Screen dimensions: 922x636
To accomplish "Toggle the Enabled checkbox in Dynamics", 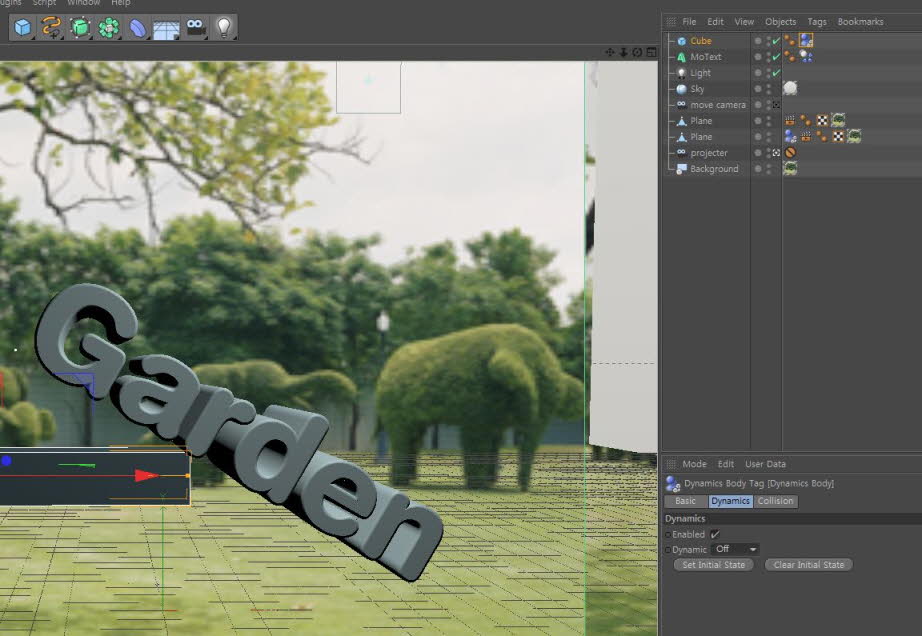I will click(714, 534).
